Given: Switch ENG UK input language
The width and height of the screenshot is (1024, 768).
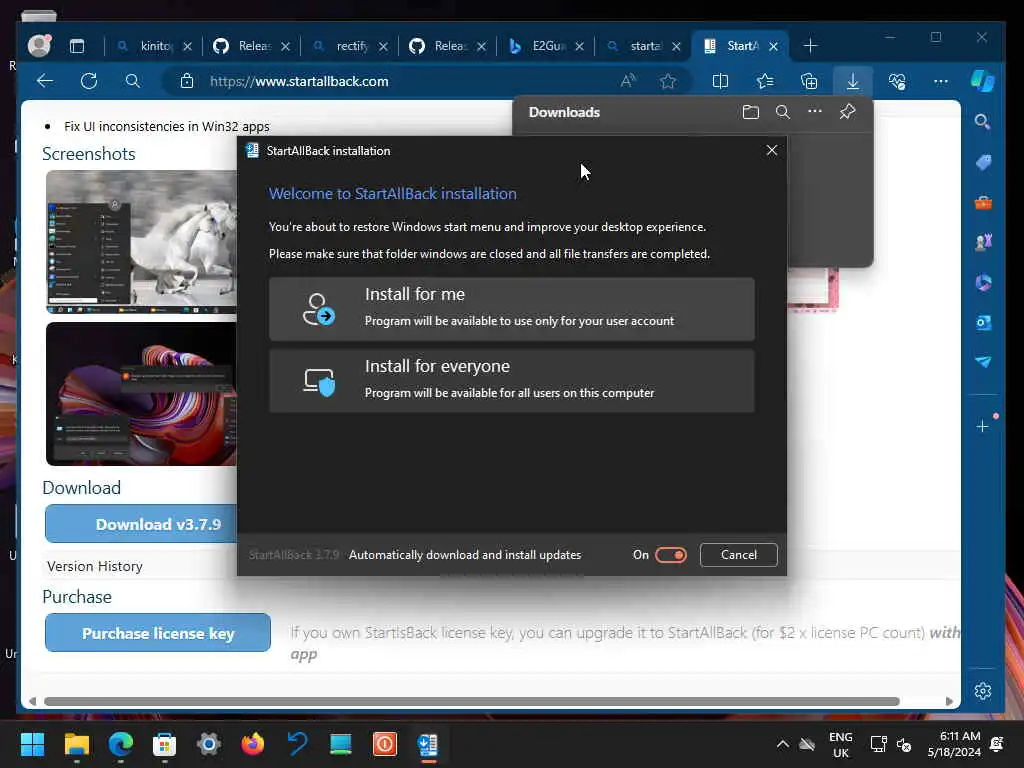Looking at the screenshot, I should pyautogui.click(x=840, y=744).
